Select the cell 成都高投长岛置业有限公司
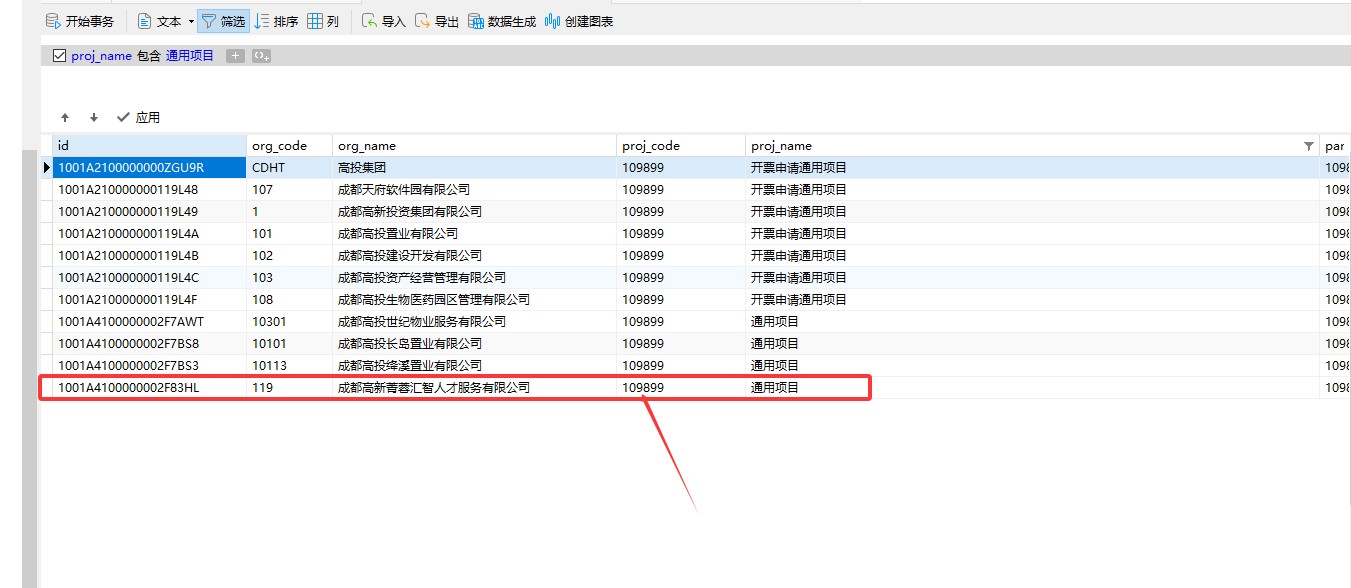 [x=474, y=343]
